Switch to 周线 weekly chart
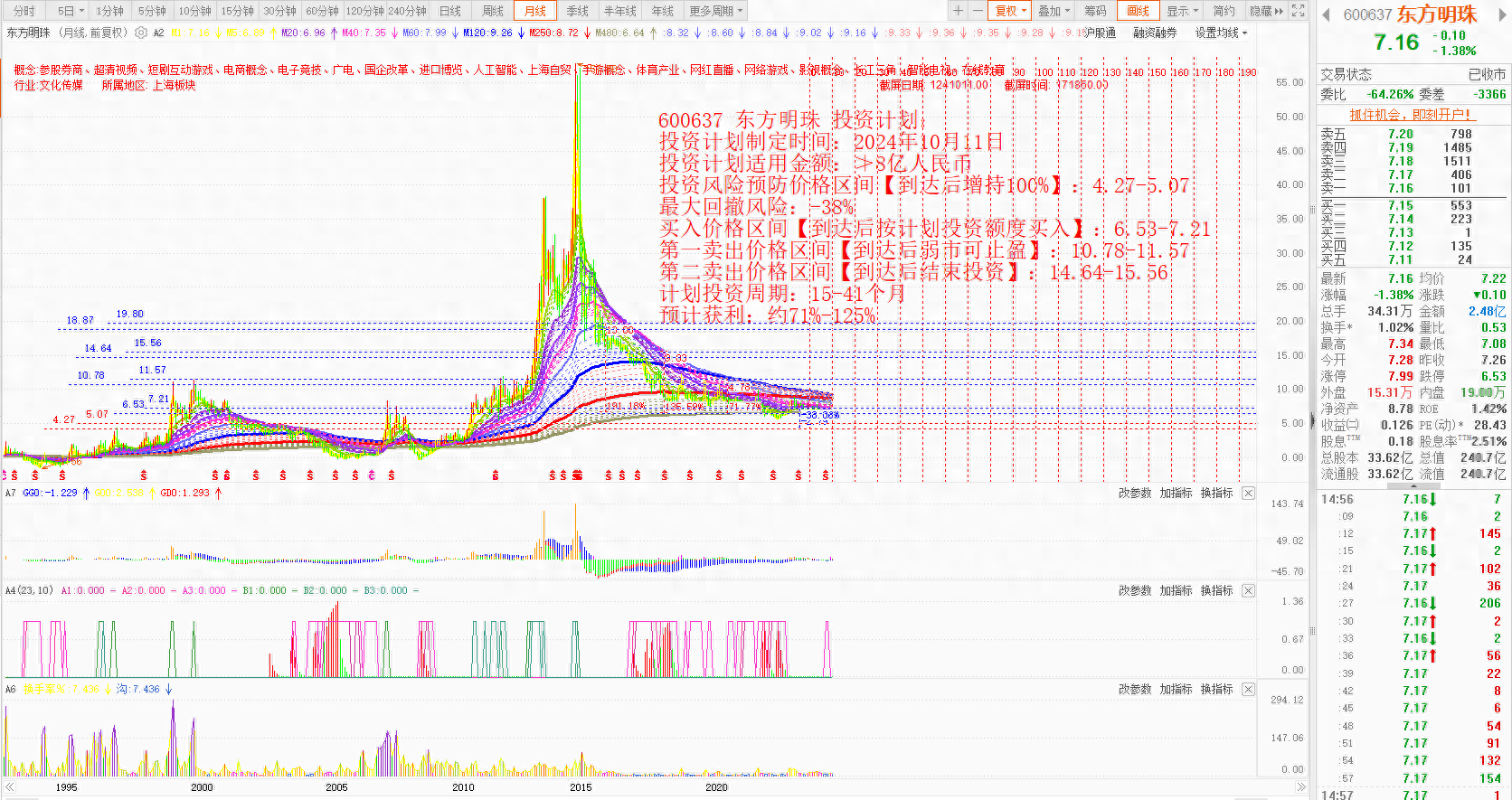1512x800 pixels. point(493,11)
